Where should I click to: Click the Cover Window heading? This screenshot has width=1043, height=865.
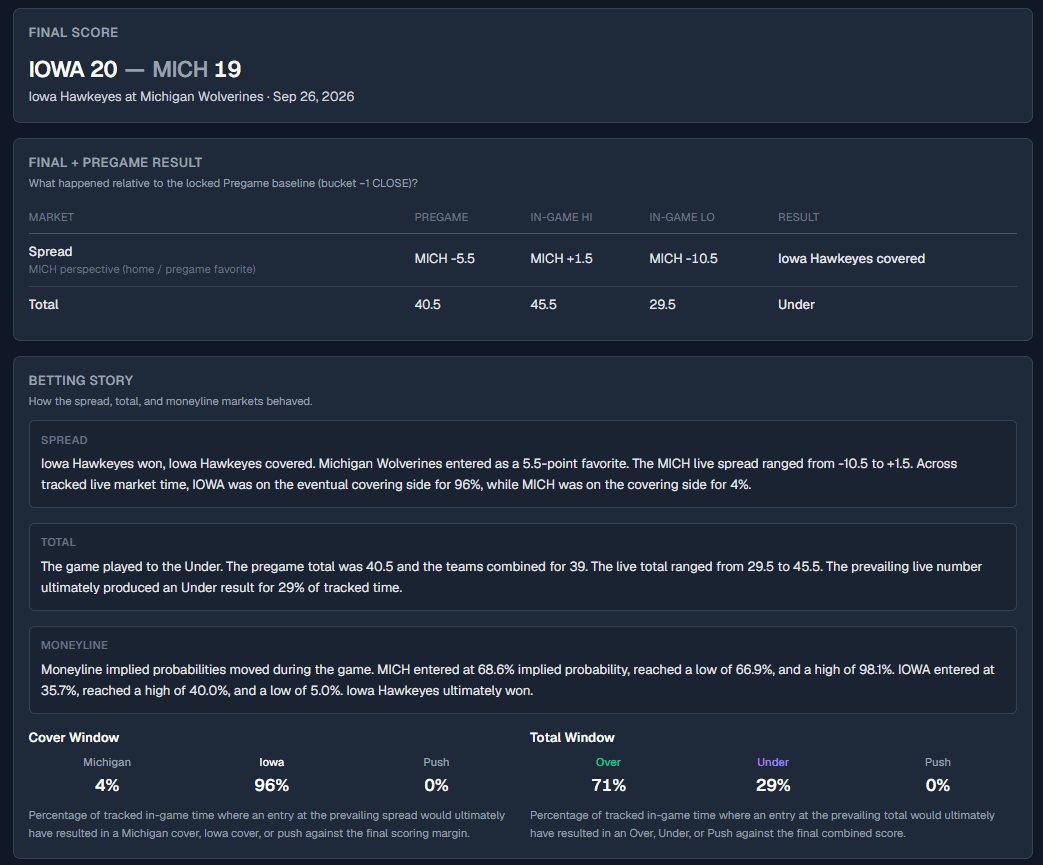(74, 737)
